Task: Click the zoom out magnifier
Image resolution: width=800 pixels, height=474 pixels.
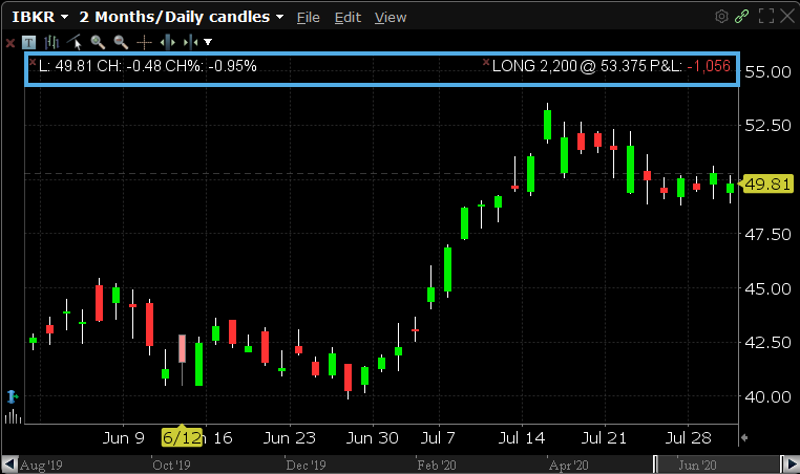Action: tap(120, 42)
